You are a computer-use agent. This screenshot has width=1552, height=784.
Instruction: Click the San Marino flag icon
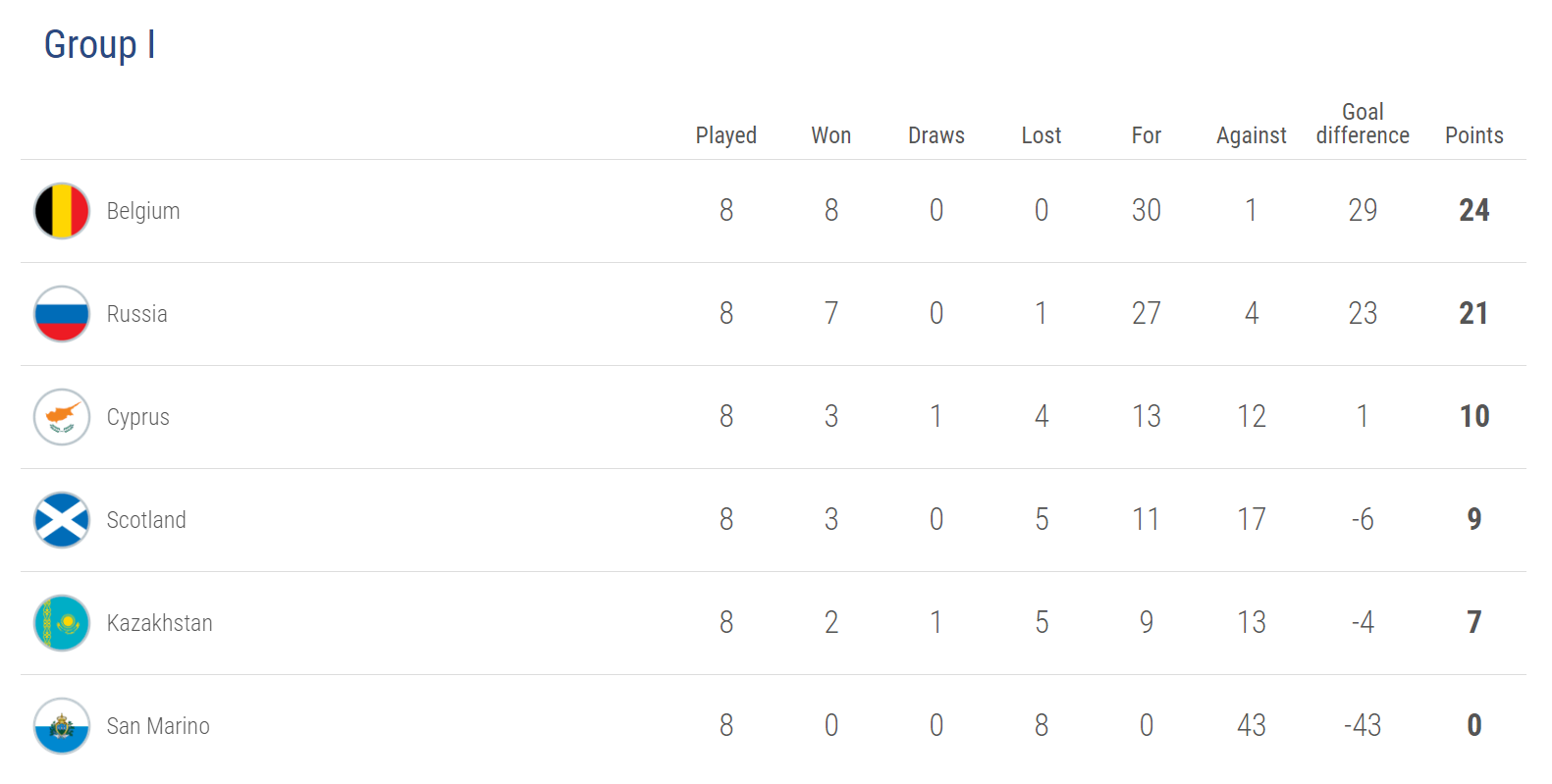(62, 726)
